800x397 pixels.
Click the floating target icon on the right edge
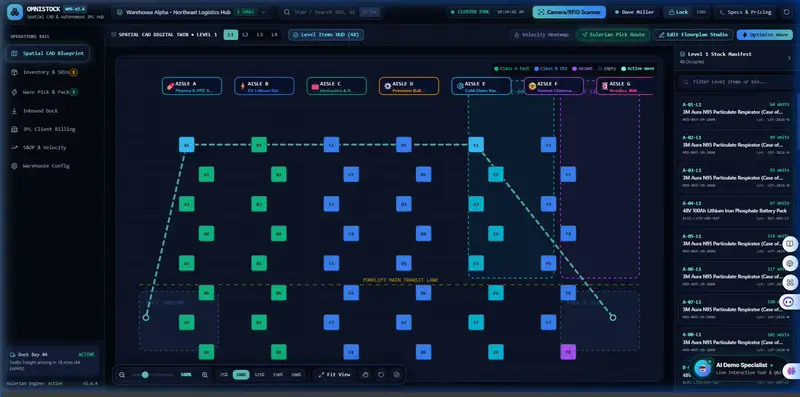tap(790, 263)
